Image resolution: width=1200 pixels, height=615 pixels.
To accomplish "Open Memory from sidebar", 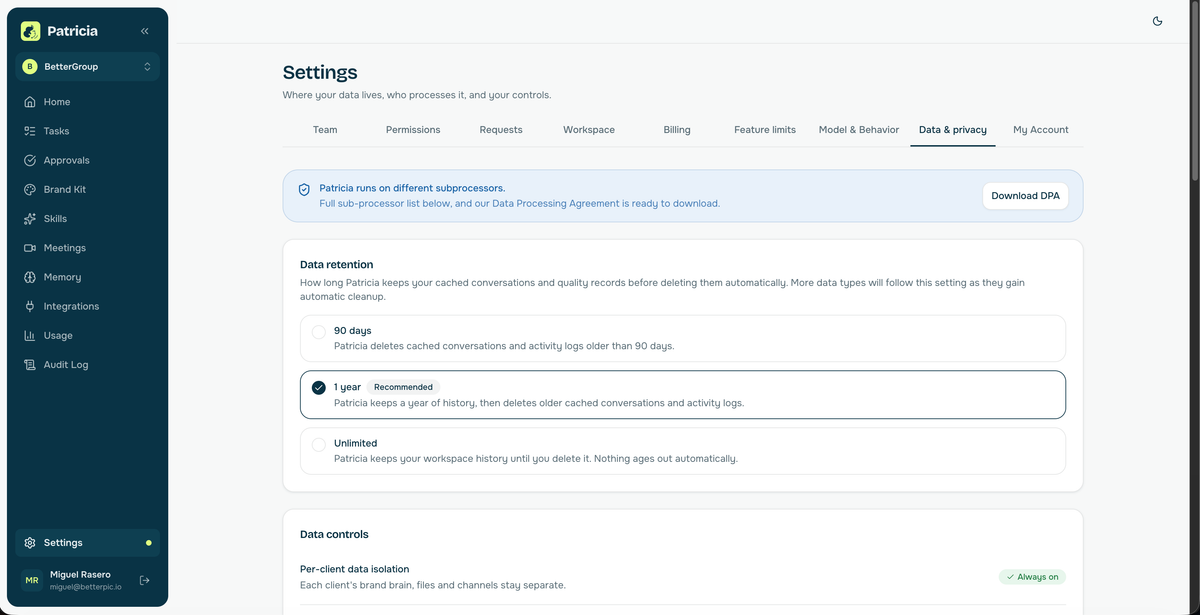I will (x=87, y=277).
